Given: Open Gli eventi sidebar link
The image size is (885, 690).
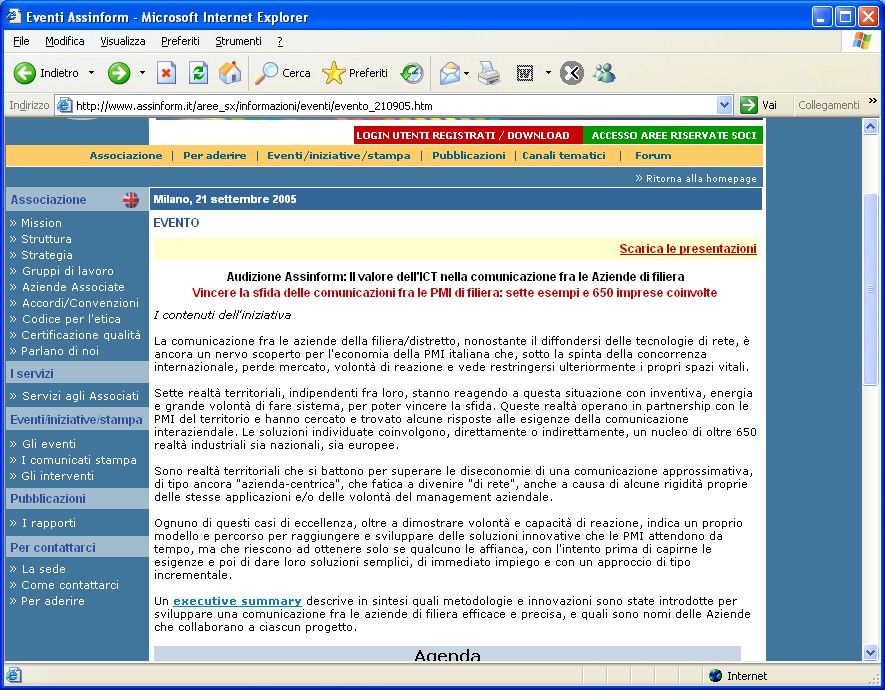Looking at the screenshot, I should [49, 444].
